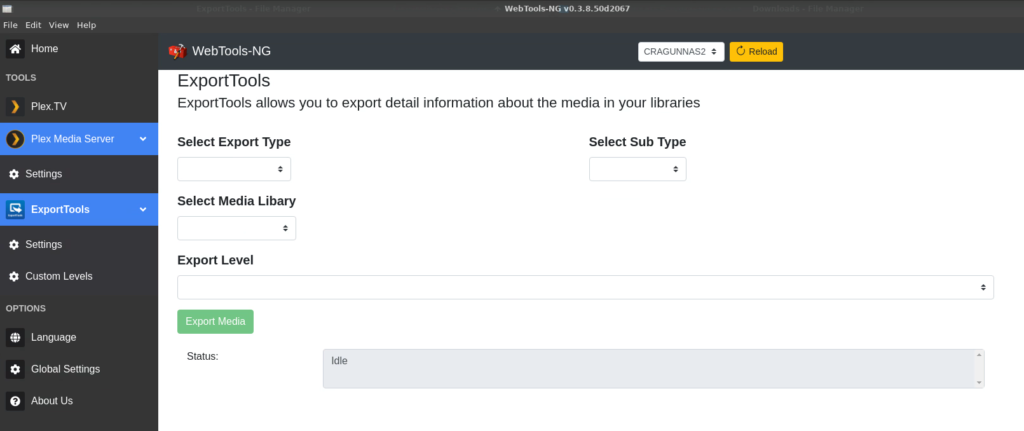Open the Select Export Type dropdown
Viewport: 1024px width, 431px height.
click(234, 169)
